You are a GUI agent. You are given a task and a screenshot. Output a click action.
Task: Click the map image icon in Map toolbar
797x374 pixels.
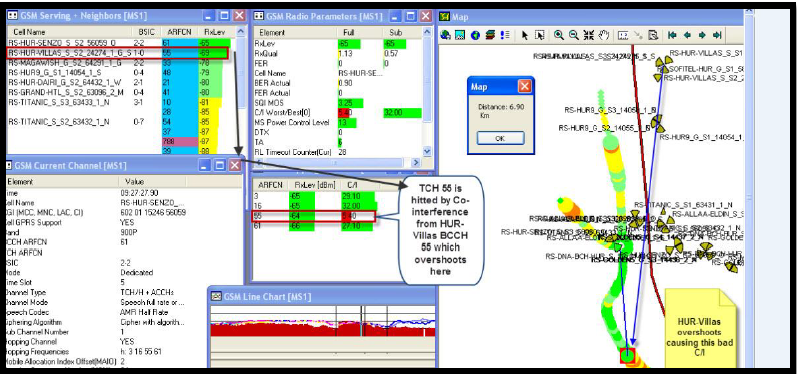pyautogui.click(x=460, y=36)
